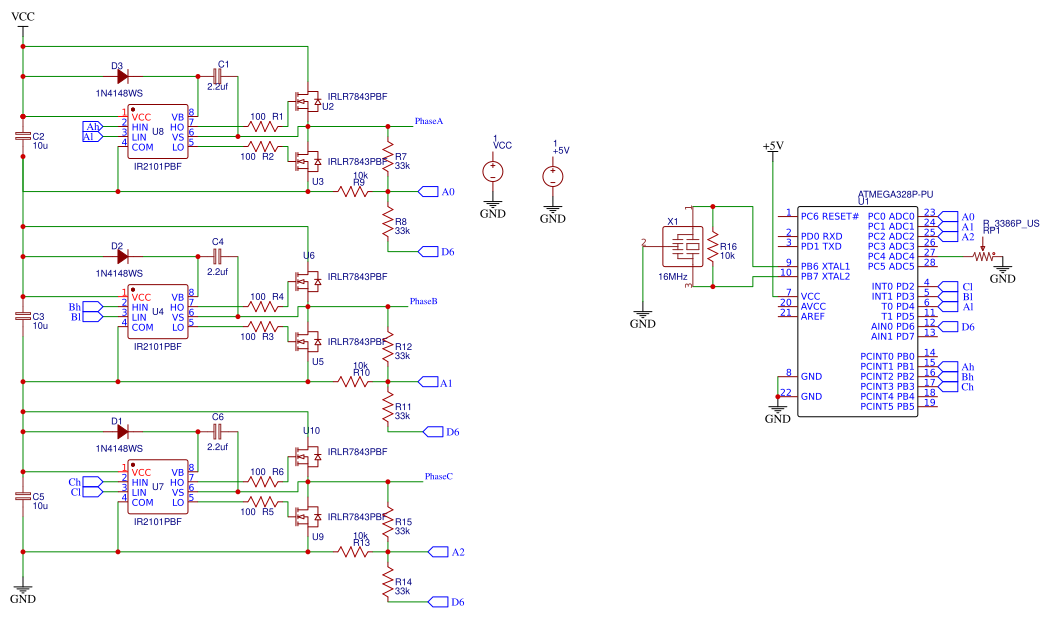The image size is (1050, 618).
Task: Click the R7 33k resistor symbol
Action: (388, 156)
